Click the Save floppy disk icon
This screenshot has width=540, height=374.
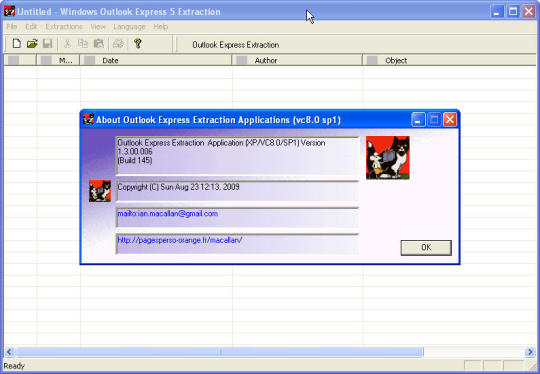[47, 44]
